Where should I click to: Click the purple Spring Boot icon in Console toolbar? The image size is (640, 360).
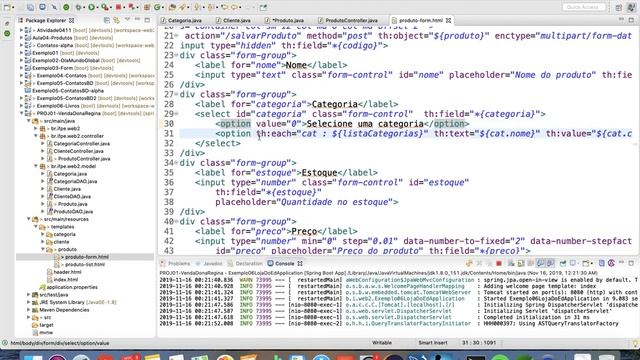click(611, 264)
